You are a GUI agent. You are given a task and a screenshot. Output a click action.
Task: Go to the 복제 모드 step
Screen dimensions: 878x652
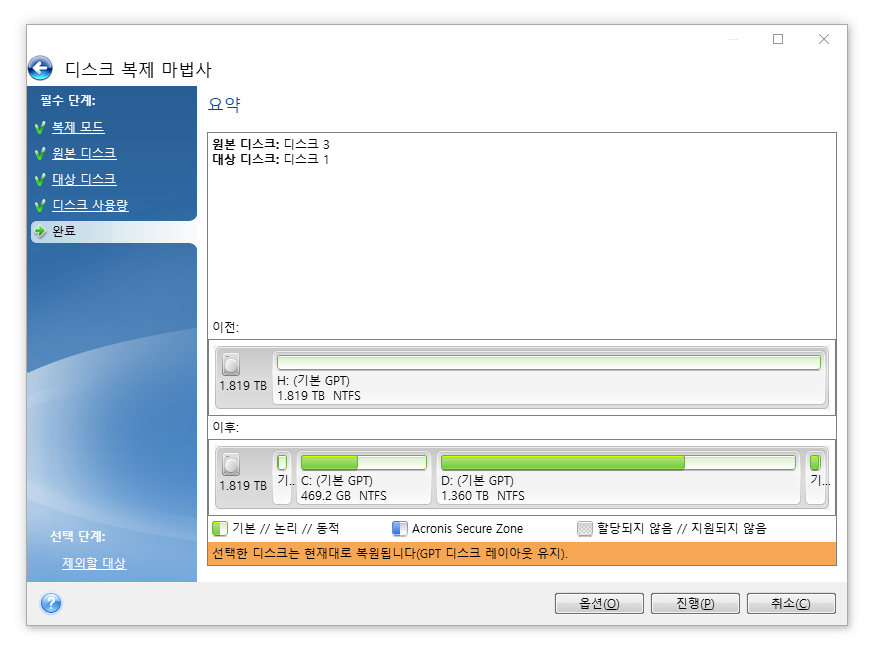pyautogui.click(x=78, y=127)
